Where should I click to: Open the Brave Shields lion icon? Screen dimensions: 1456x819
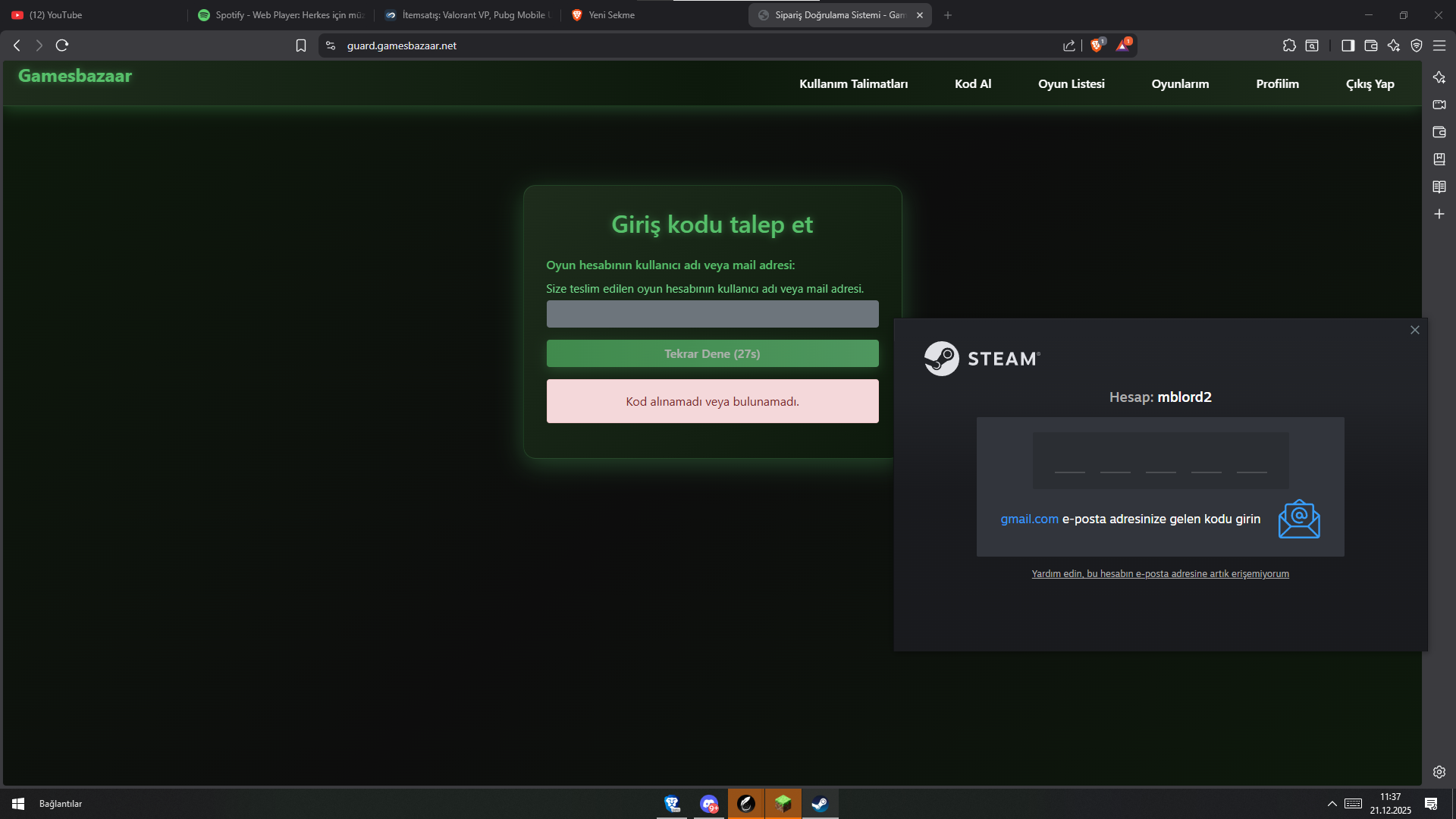pyautogui.click(x=1097, y=45)
